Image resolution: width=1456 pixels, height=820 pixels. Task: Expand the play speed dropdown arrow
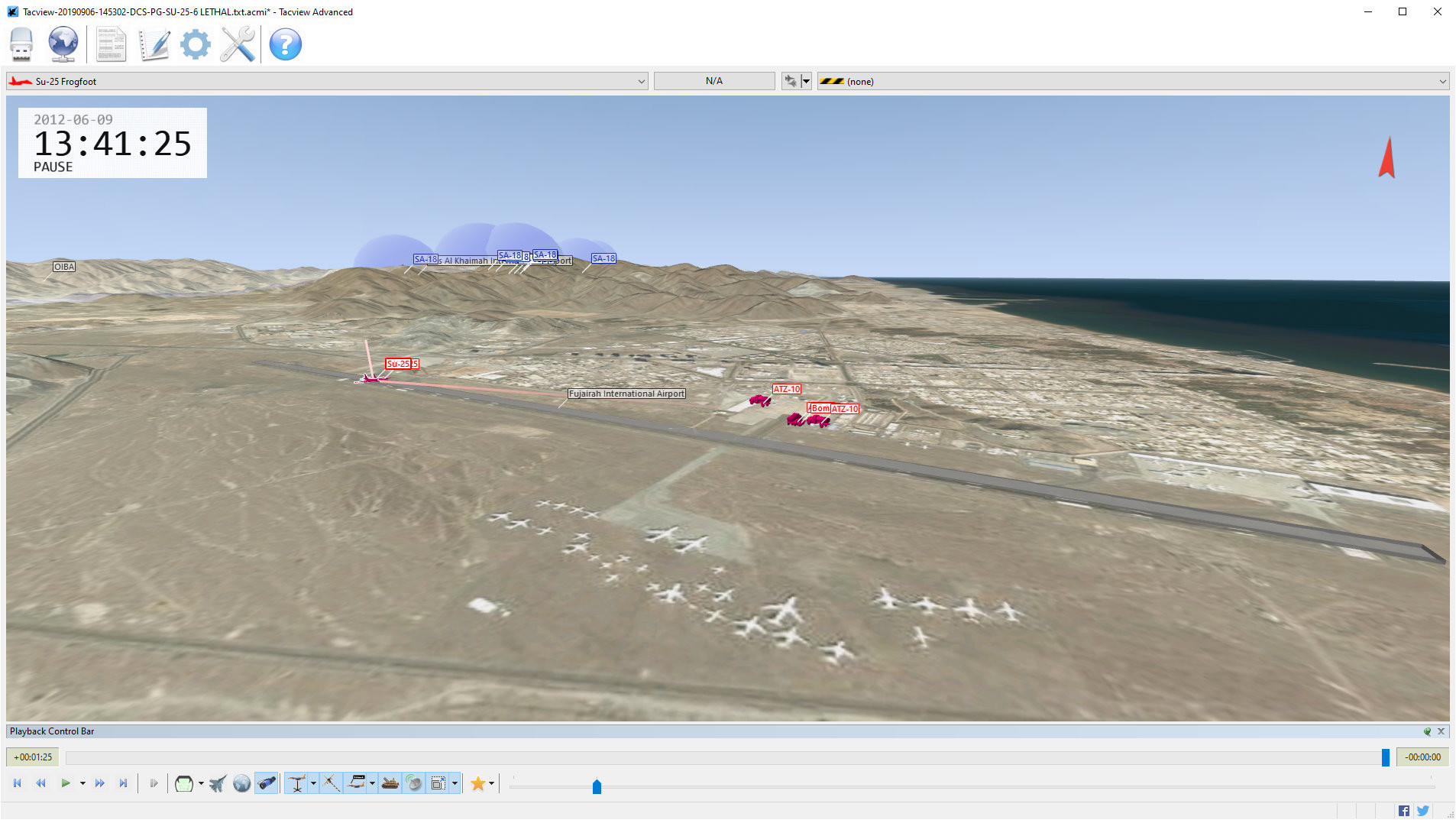[83, 783]
